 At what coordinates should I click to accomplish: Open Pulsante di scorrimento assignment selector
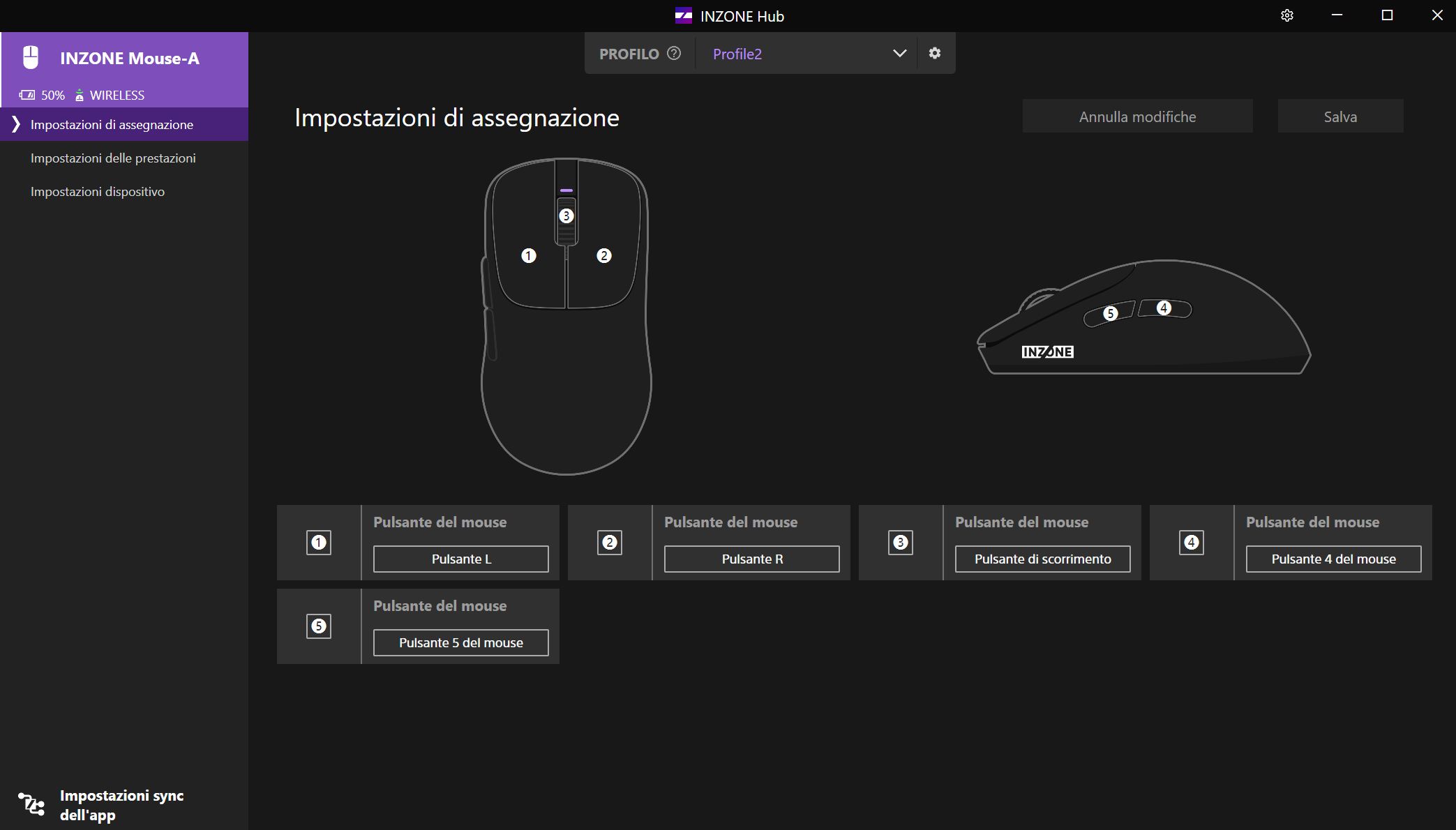click(x=1042, y=559)
